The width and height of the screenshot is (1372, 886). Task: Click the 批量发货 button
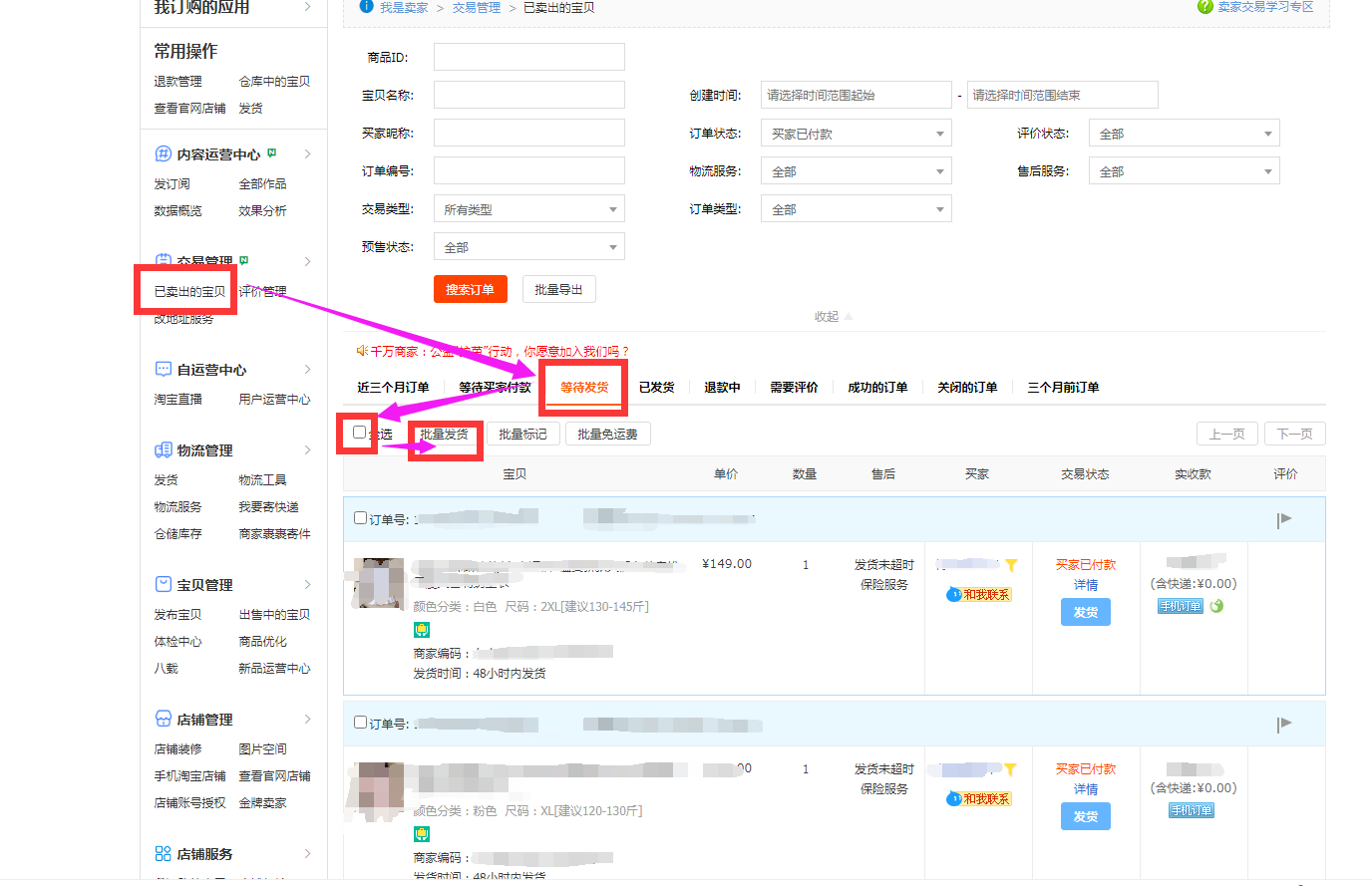click(x=444, y=435)
